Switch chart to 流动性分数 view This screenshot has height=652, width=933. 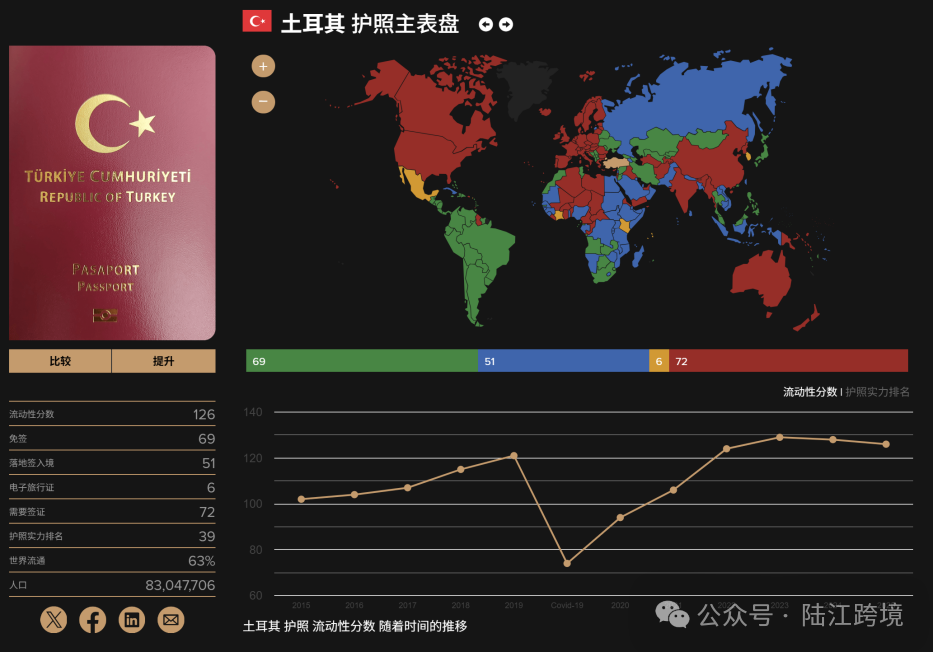pyautogui.click(x=809, y=392)
